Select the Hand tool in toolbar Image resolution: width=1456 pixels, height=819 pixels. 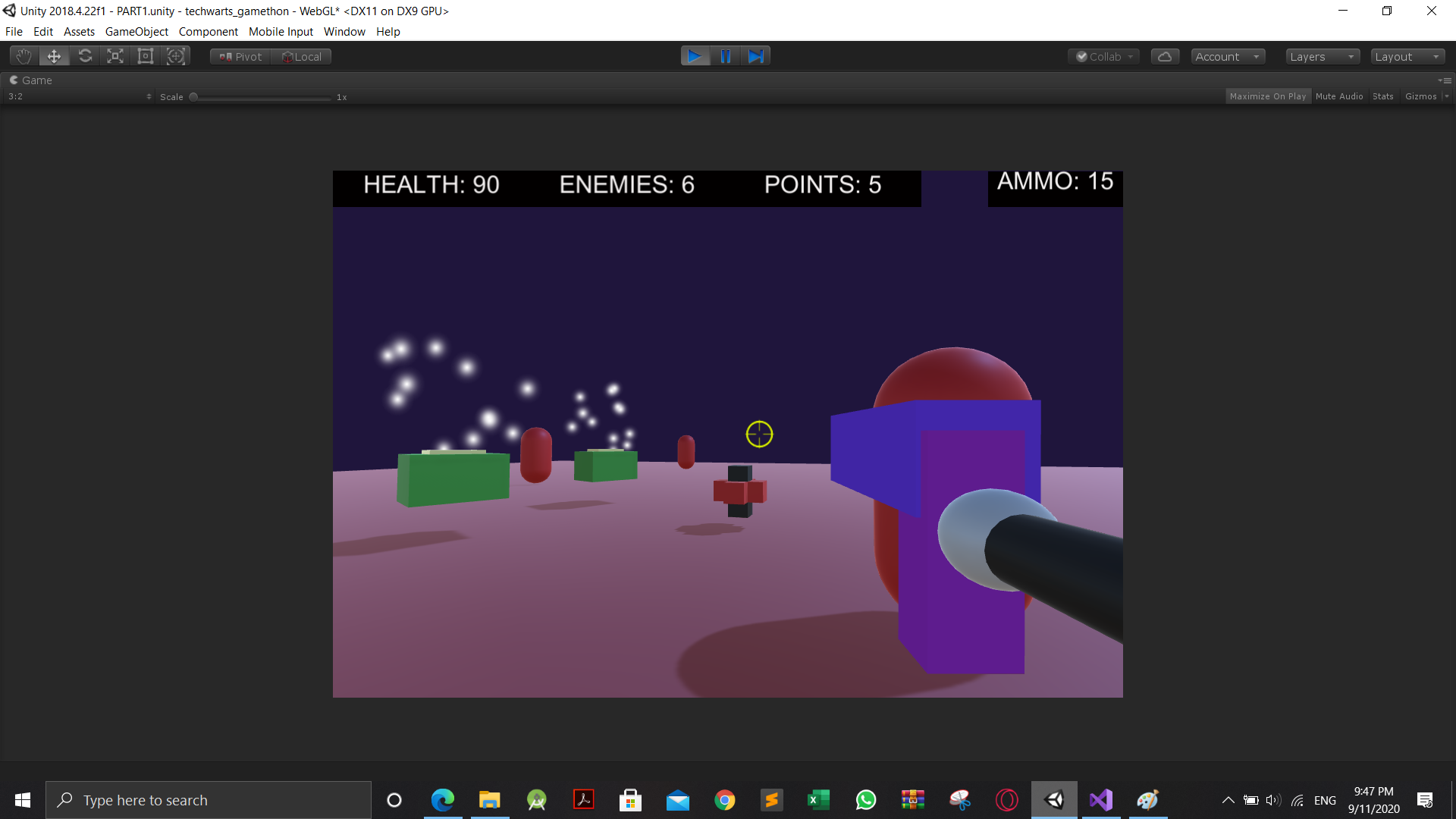24,56
